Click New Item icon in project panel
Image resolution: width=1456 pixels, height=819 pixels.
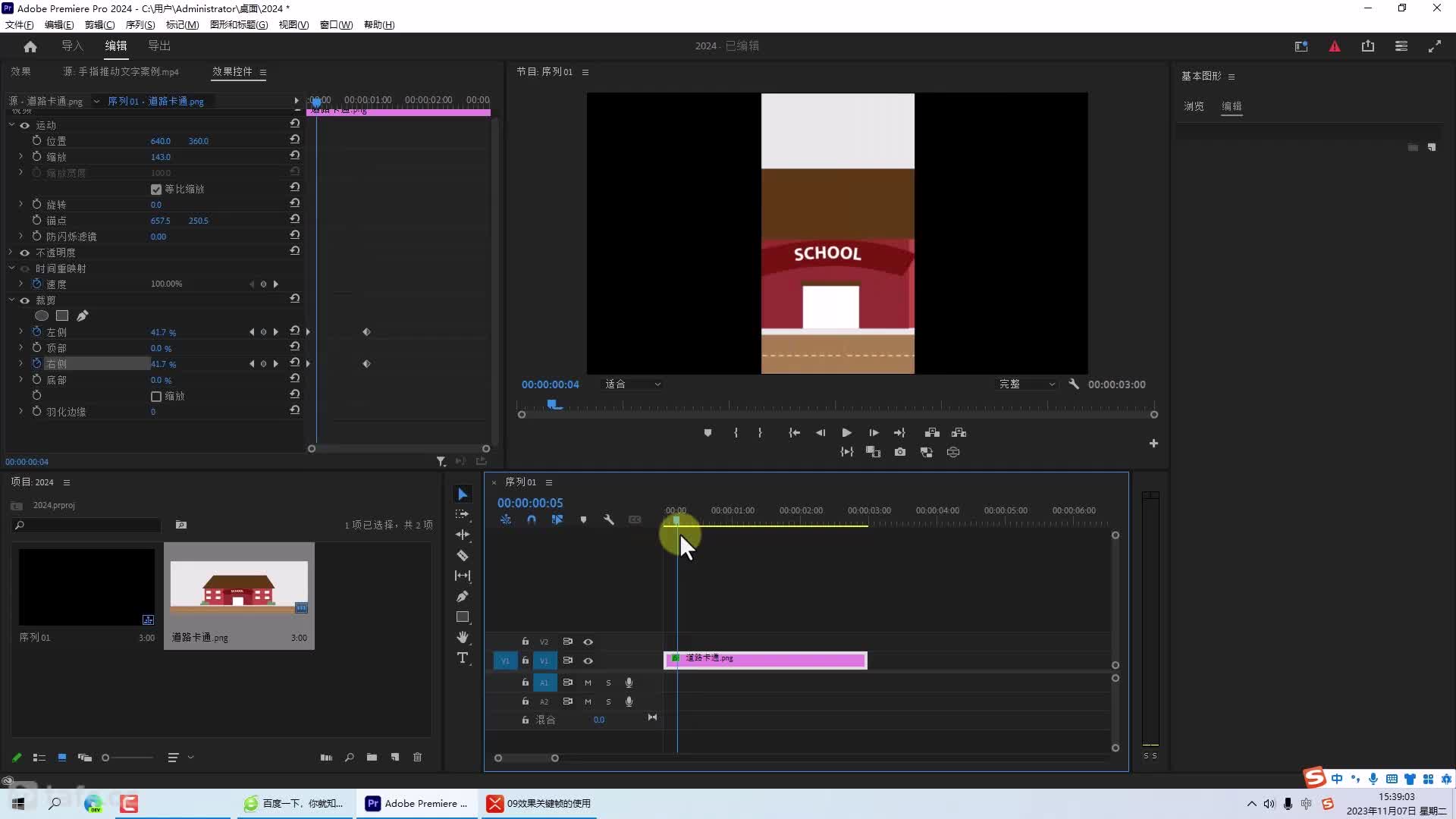pos(394,757)
